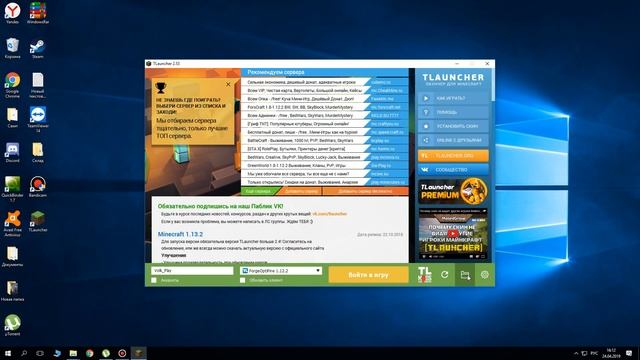Open Task View on the taskbar
640x360 pixels.
click(40, 353)
